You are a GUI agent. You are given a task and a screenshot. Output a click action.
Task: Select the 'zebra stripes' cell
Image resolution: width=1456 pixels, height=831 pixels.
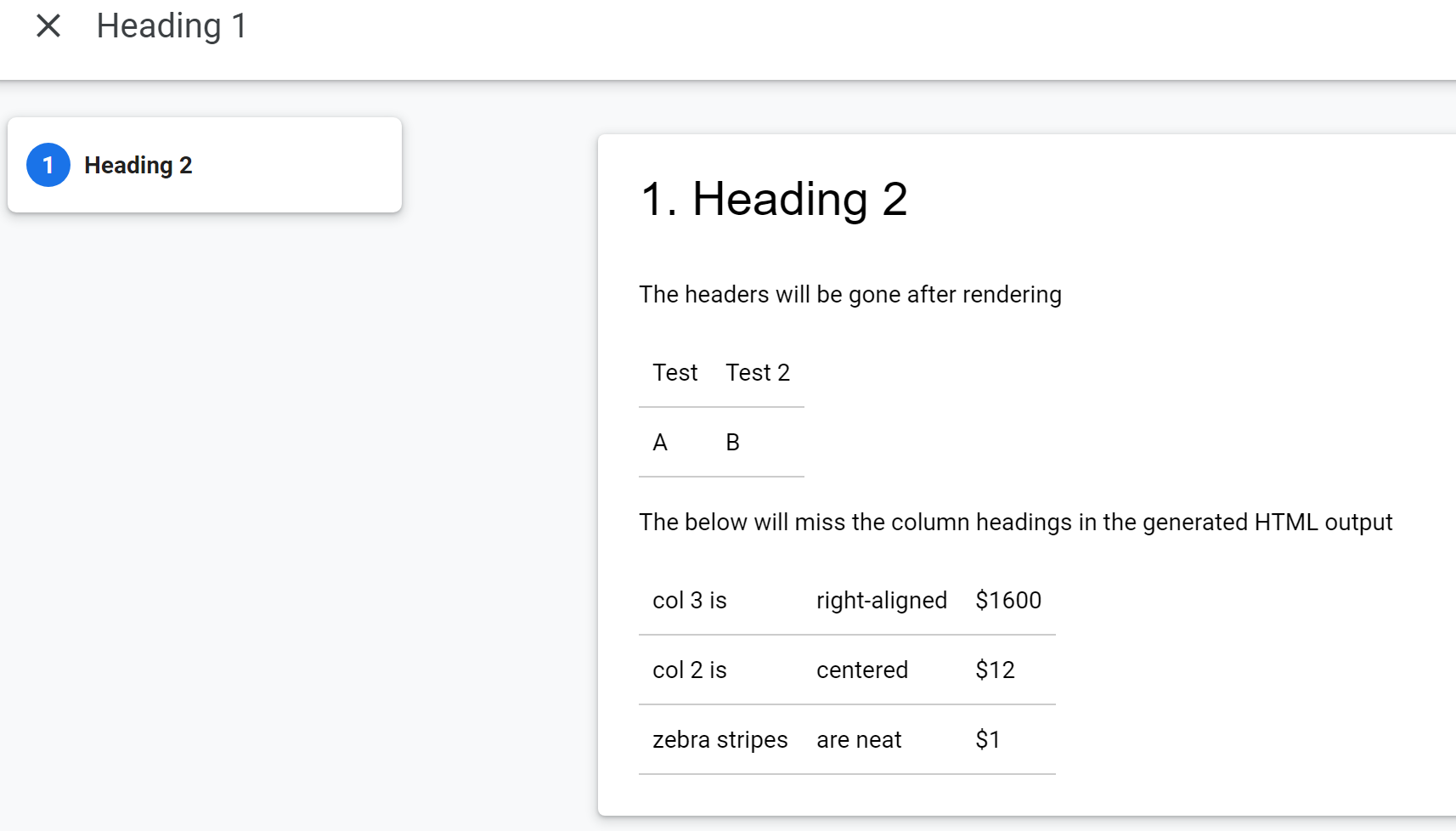(x=720, y=739)
